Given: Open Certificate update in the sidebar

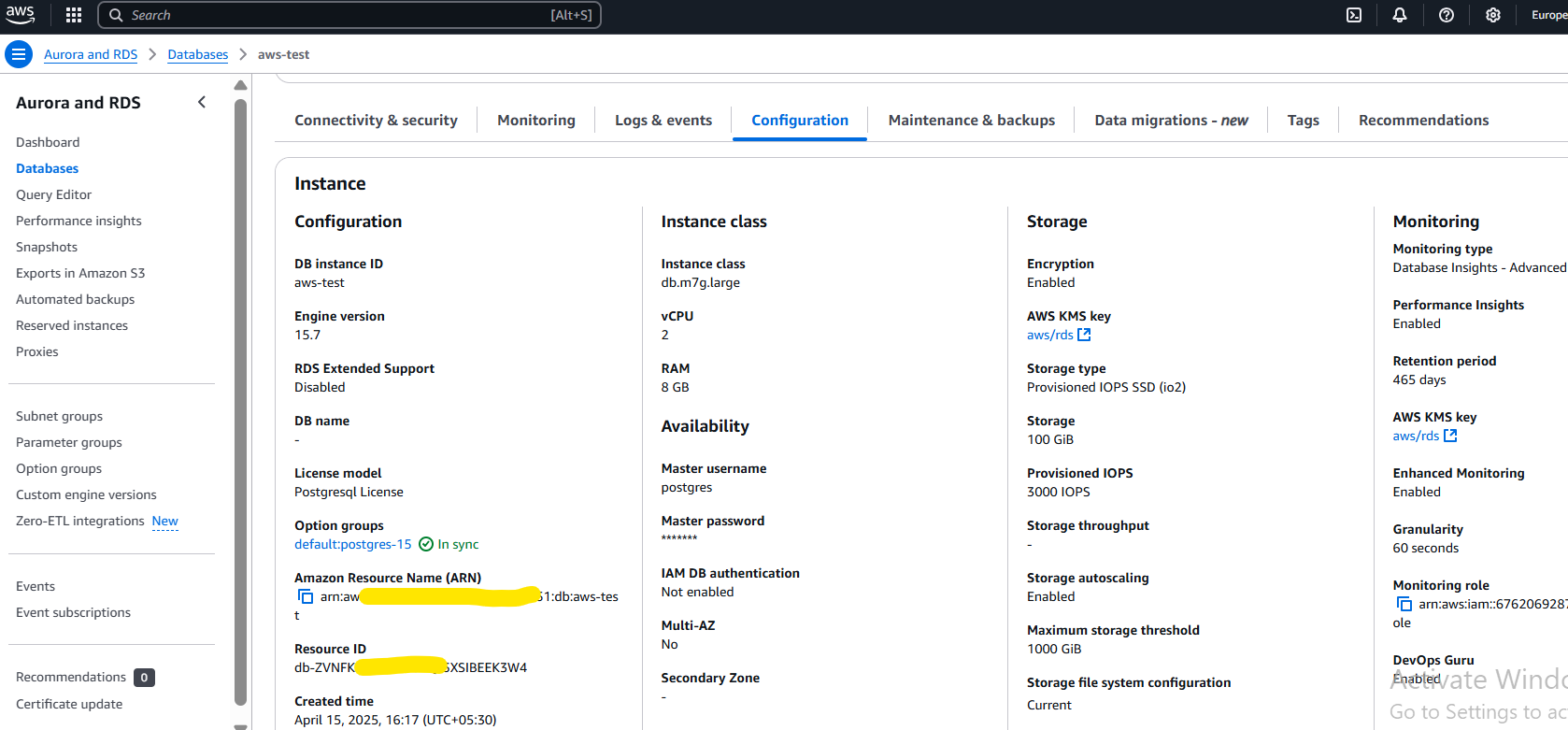Looking at the screenshot, I should pos(69,704).
